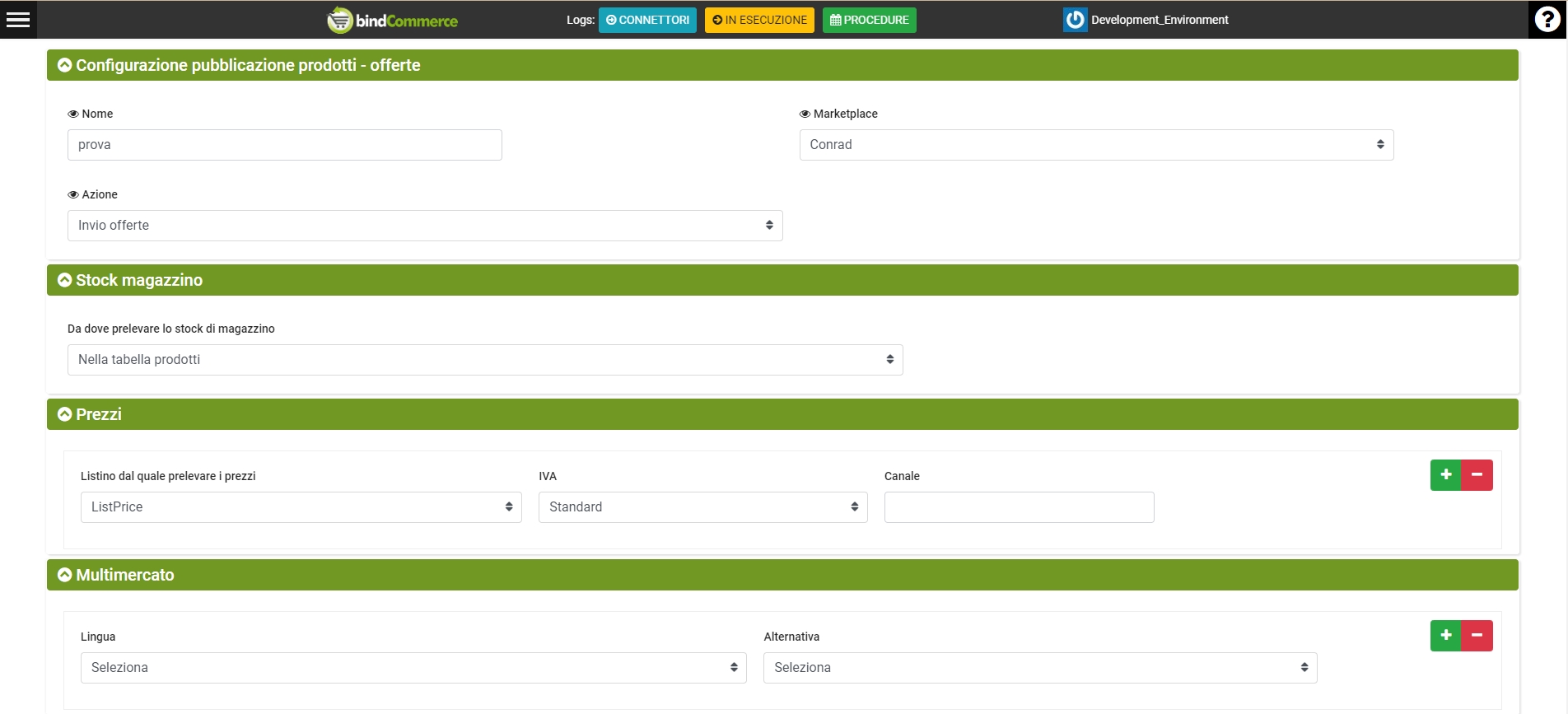Click the Canale input field

coord(1019,507)
